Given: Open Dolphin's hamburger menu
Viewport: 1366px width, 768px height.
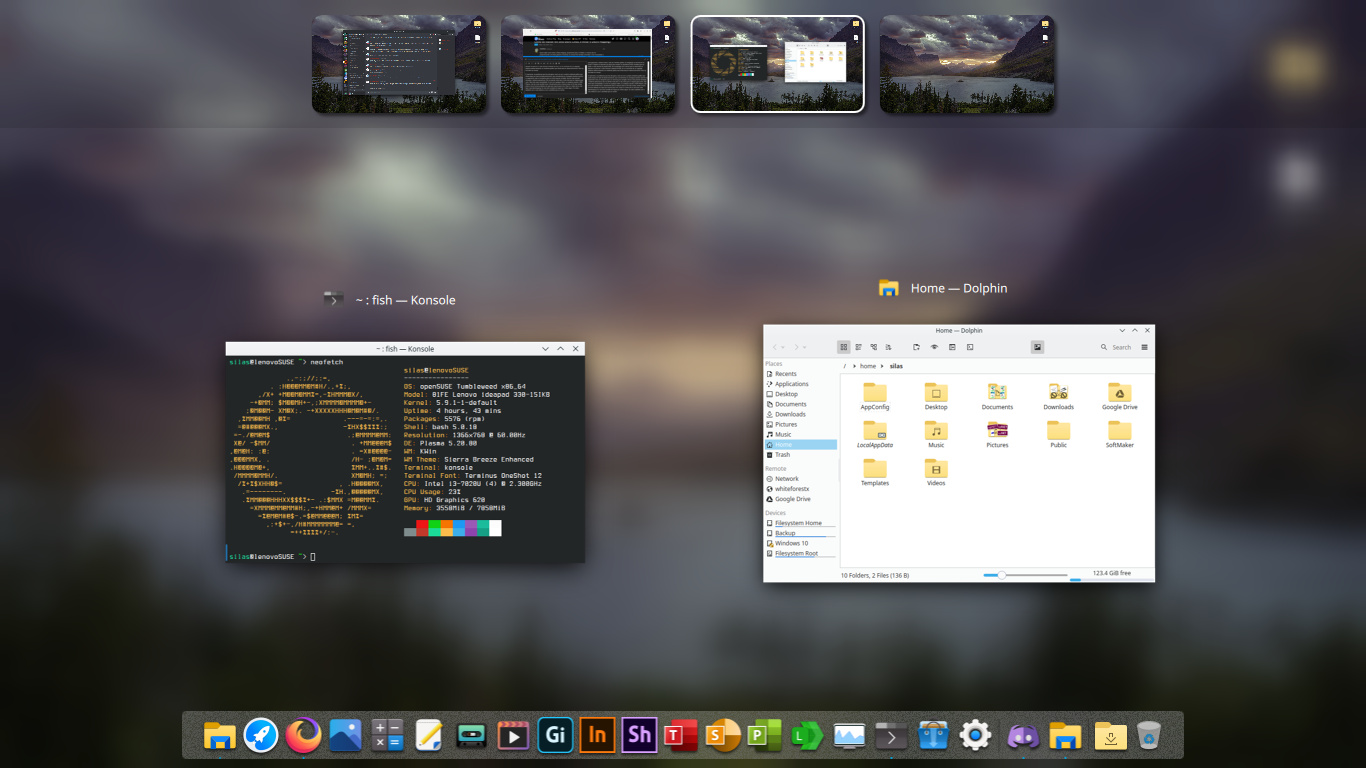Looking at the screenshot, I should (1144, 347).
